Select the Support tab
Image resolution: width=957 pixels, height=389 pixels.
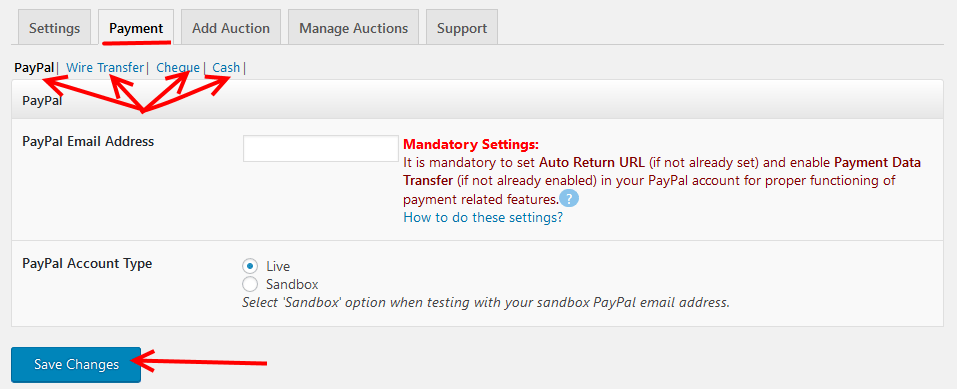click(x=462, y=28)
